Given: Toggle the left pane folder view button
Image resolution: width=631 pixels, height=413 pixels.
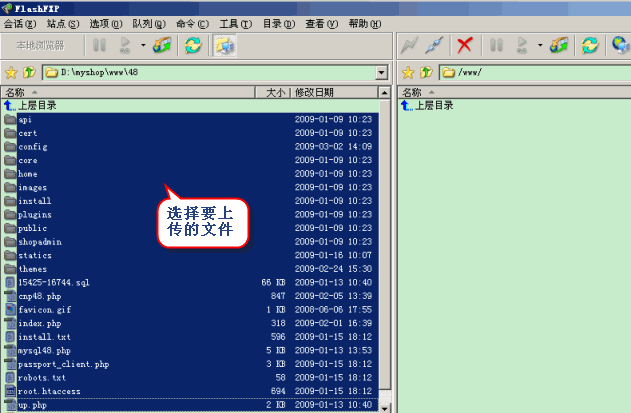Looking at the screenshot, I should coord(225,45).
